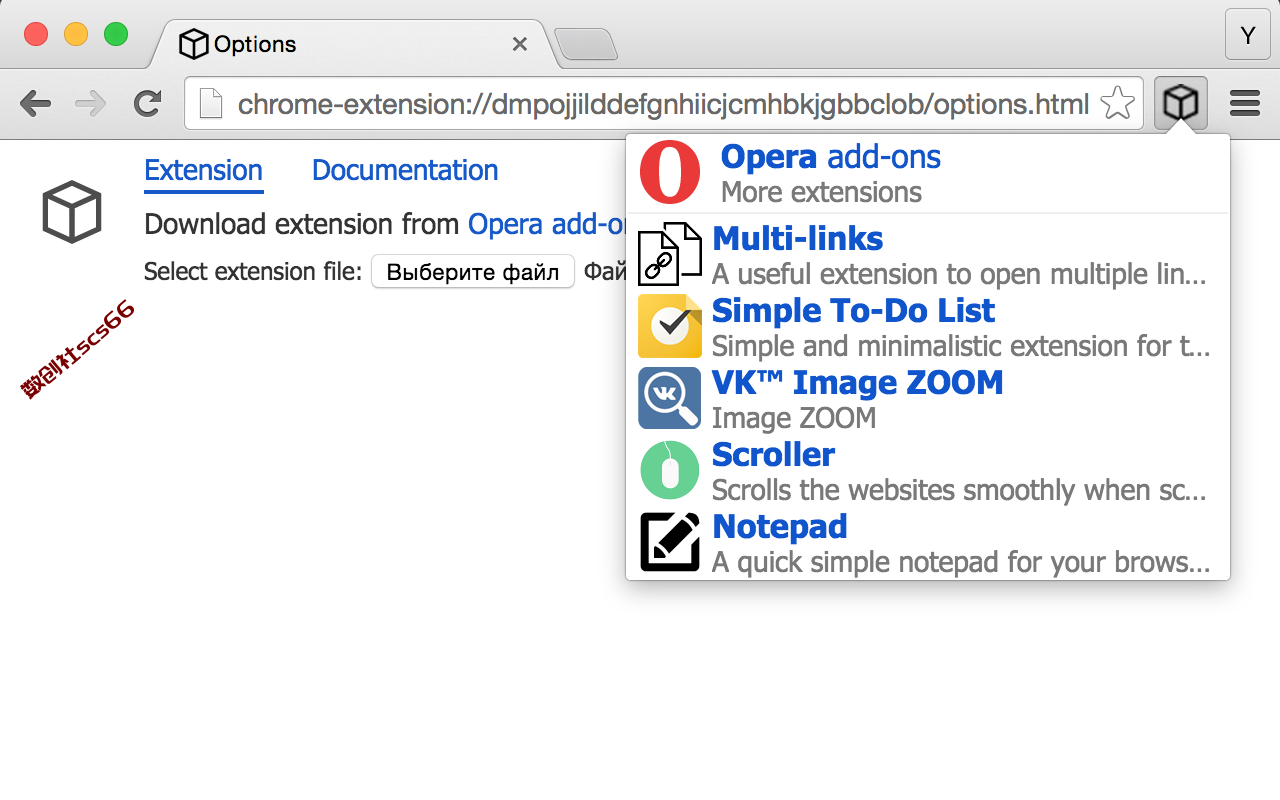The width and height of the screenshot is (1280, 800).
Task: Click 'A useful extension to open' description
Action: (961, 274)
